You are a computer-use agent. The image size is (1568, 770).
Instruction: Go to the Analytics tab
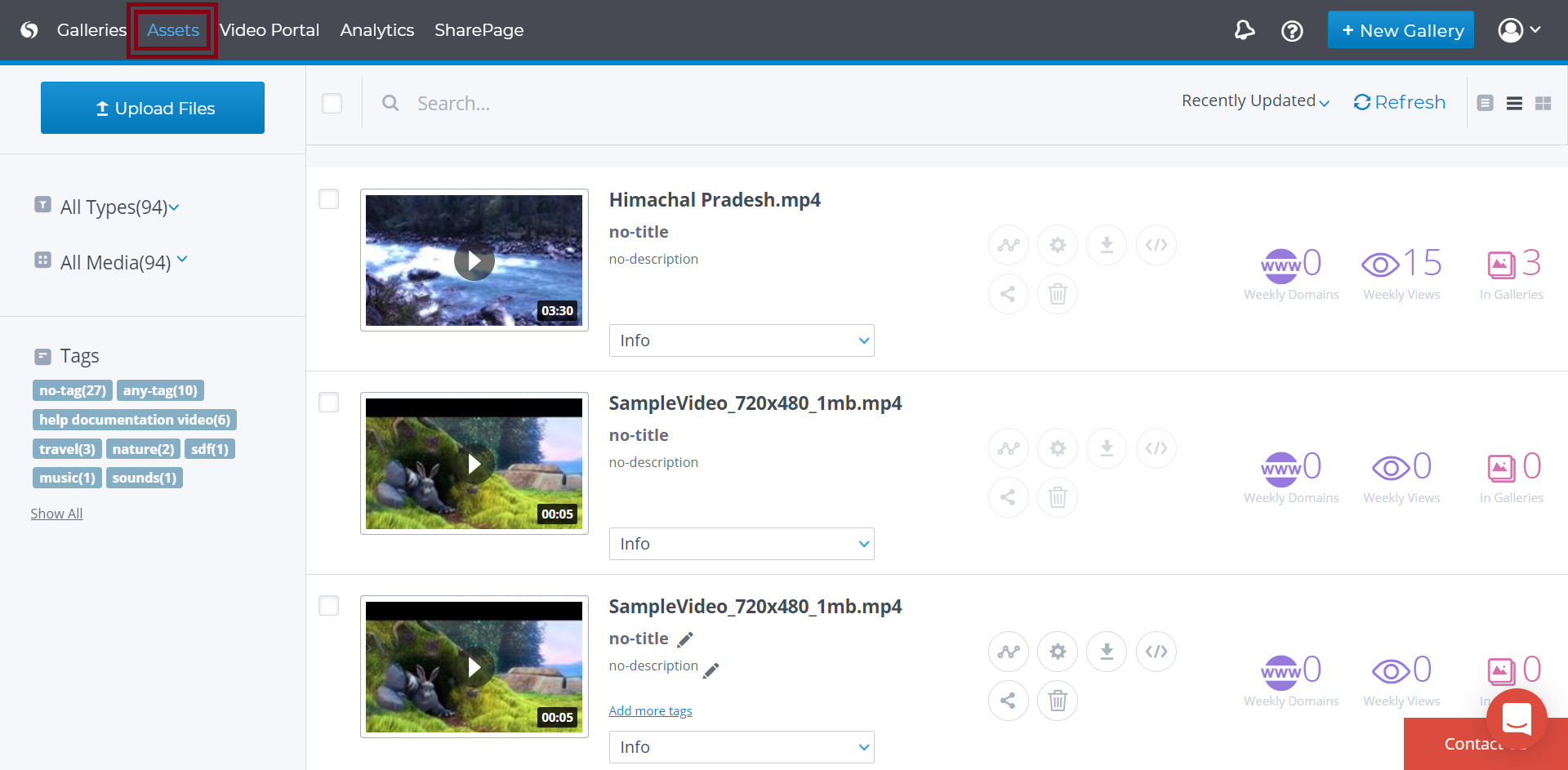(376, 30)
